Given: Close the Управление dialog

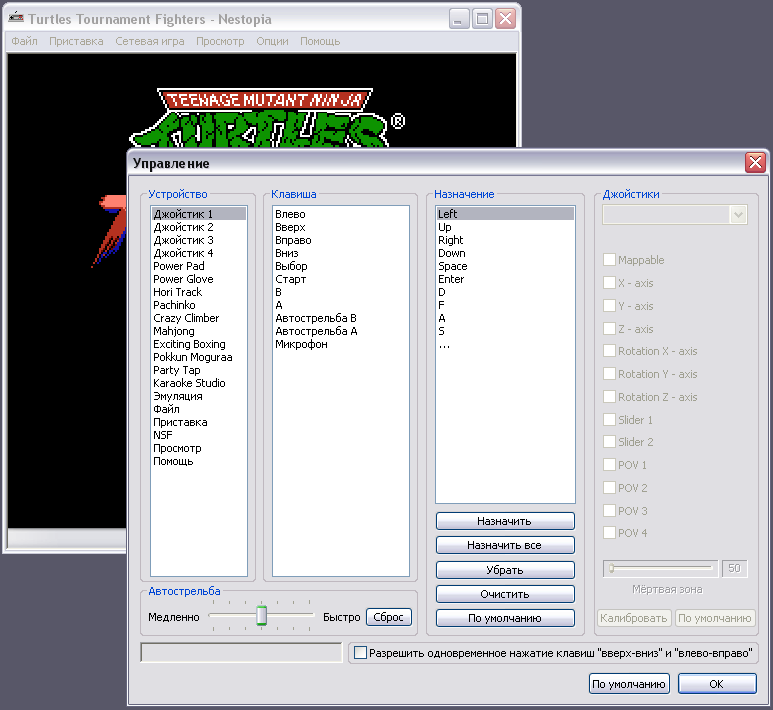Looking at the screenshot, I should click(755, 163).
